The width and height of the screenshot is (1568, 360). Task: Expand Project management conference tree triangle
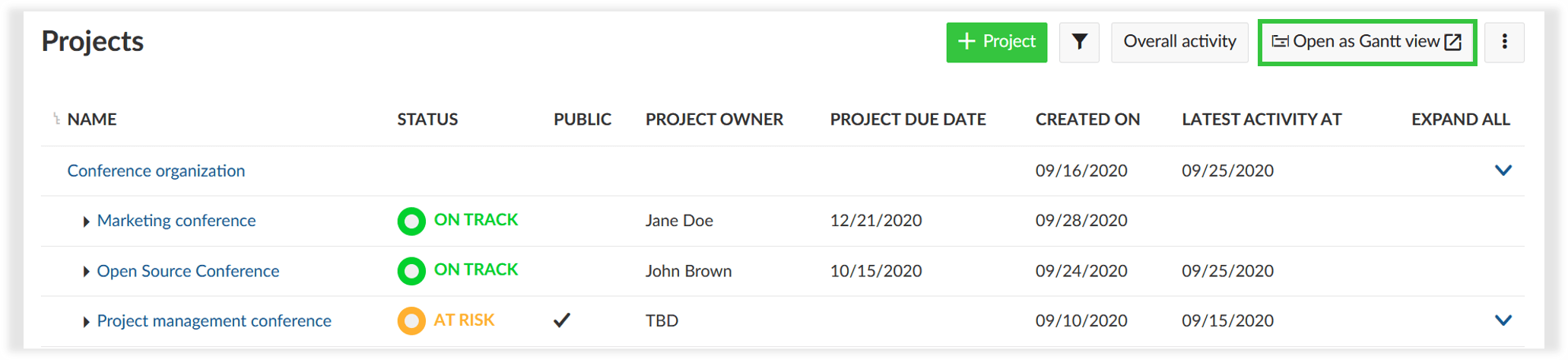(x=86, y=322)
